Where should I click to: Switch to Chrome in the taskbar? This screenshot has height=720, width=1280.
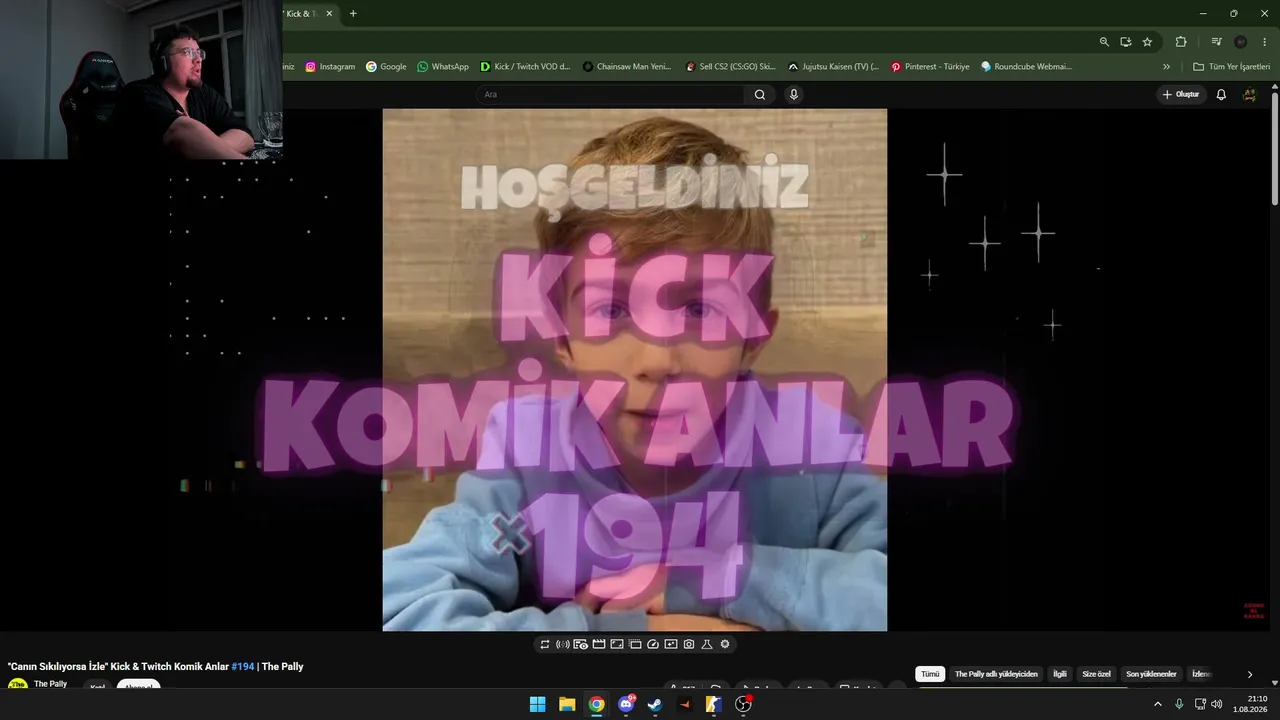[x=596, y=704]
